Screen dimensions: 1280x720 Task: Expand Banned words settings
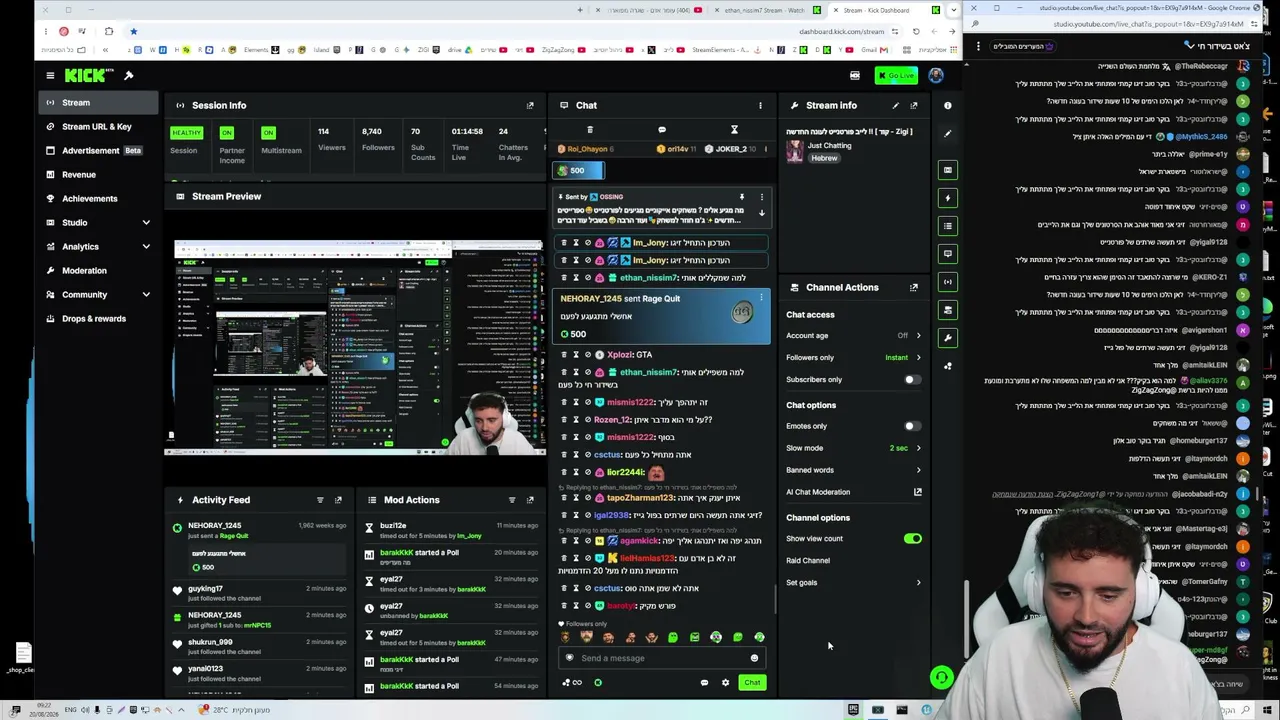918,470
